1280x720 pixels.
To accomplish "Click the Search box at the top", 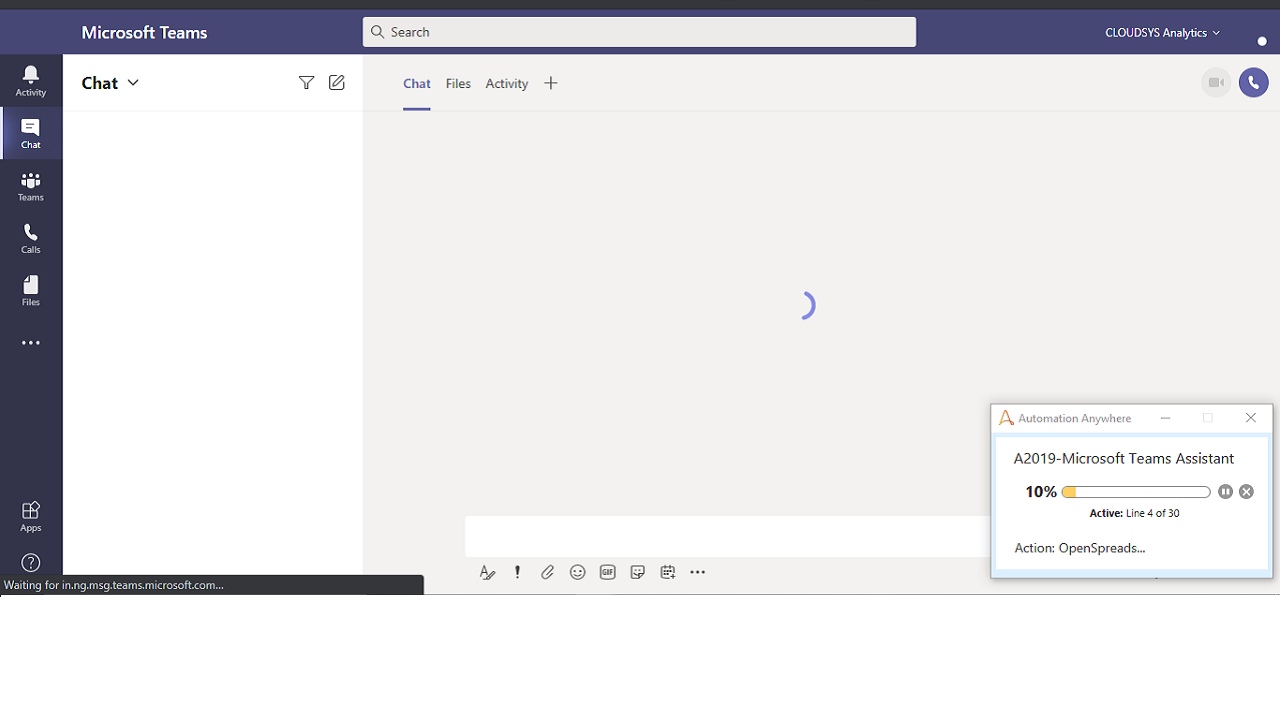I will click(x=639, y=32).
